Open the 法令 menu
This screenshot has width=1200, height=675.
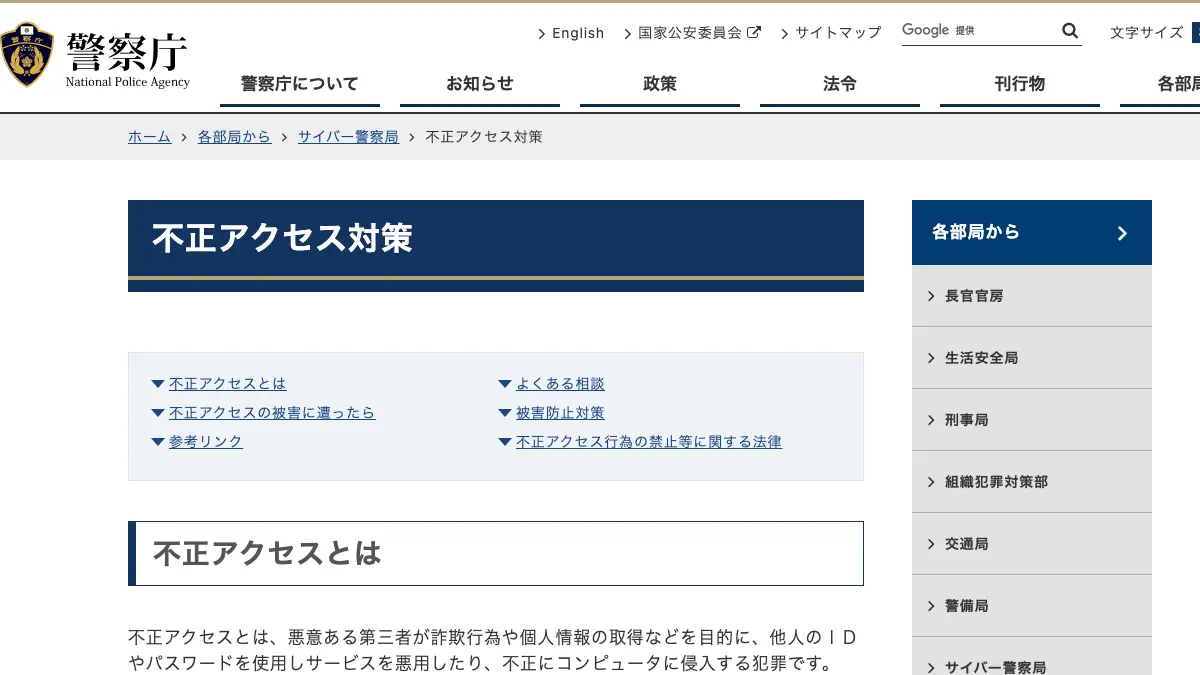(840, 85)
